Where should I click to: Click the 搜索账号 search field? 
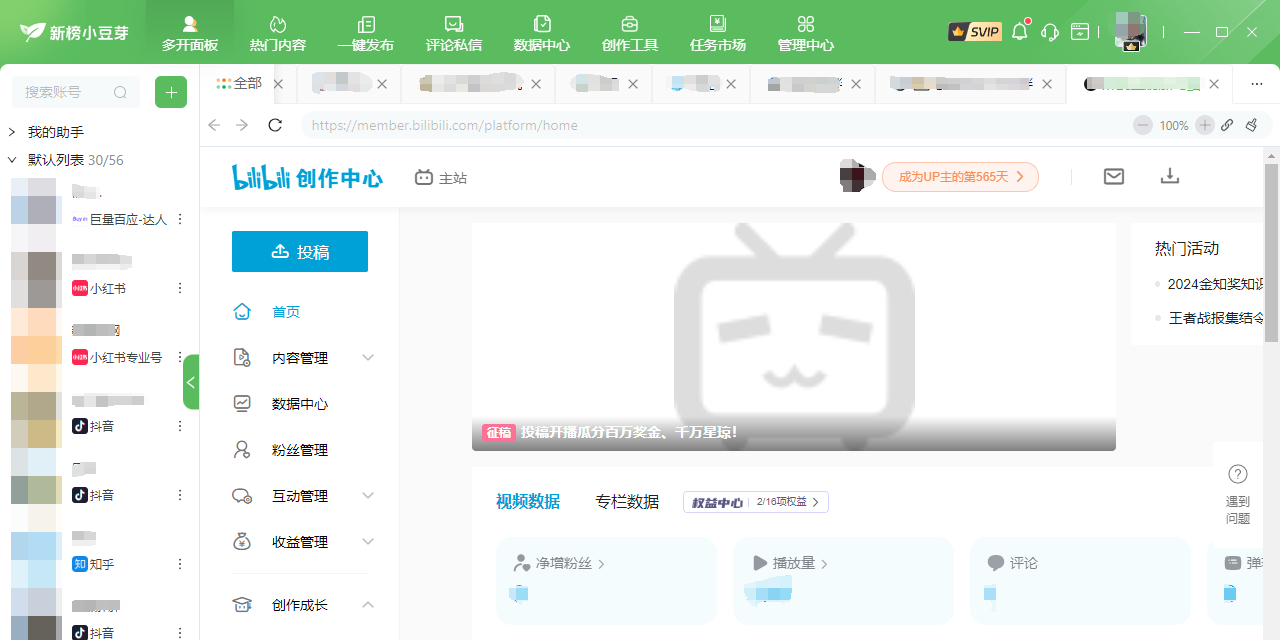point(66,92)
